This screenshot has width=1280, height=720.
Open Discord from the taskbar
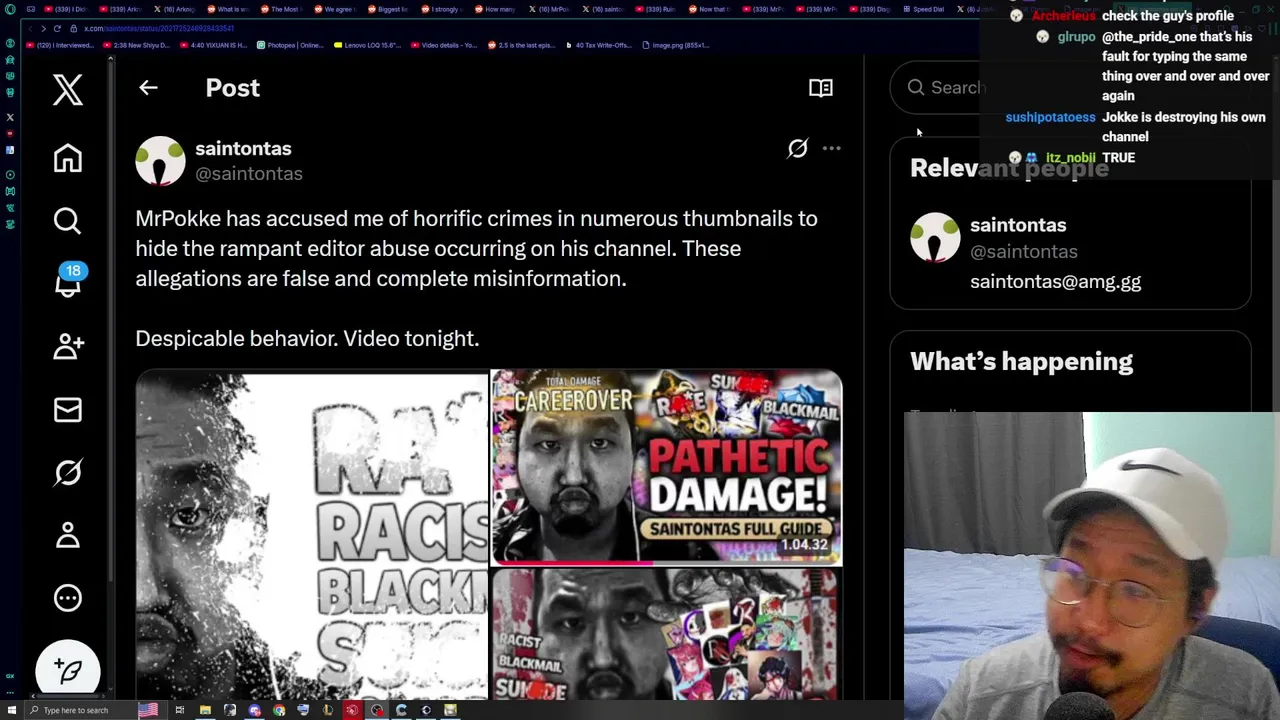tap(254, 710)
